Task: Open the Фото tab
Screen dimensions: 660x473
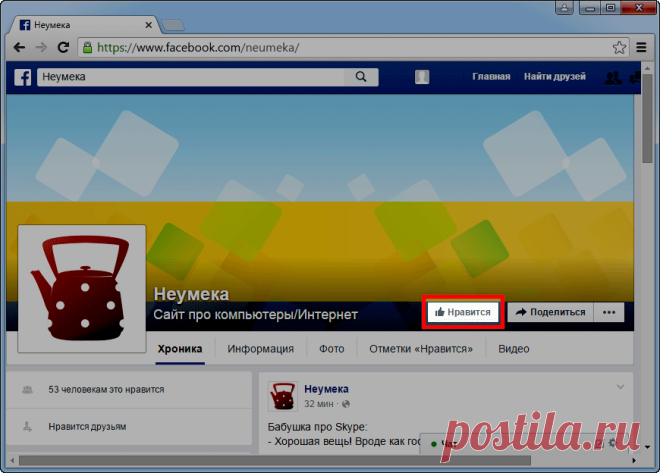Action: pyautogui.click(x=332, y=349)
